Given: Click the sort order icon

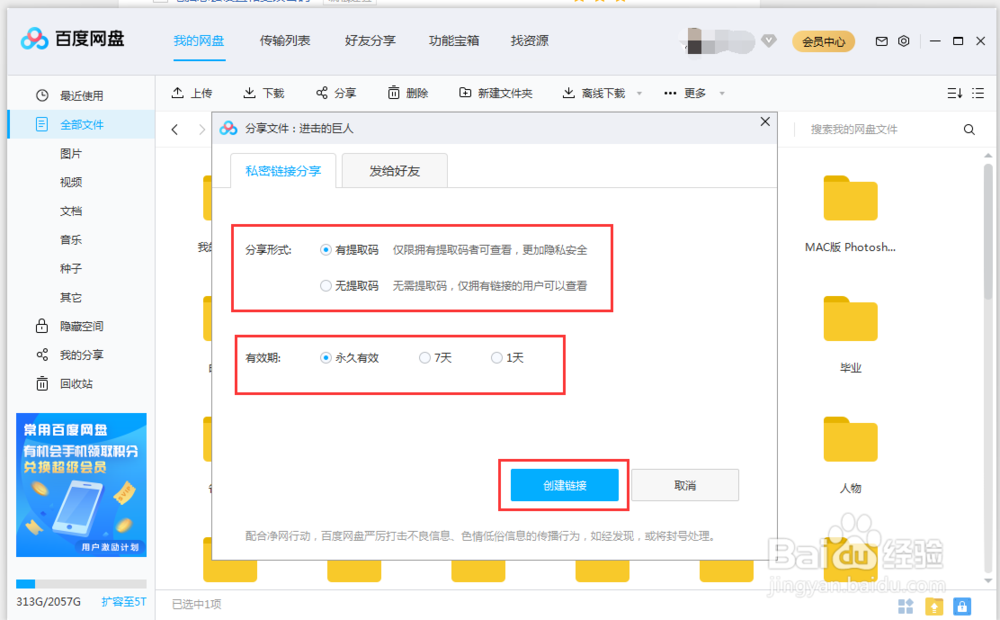Looking at the screenshot, I should click(x=955, y=93).
